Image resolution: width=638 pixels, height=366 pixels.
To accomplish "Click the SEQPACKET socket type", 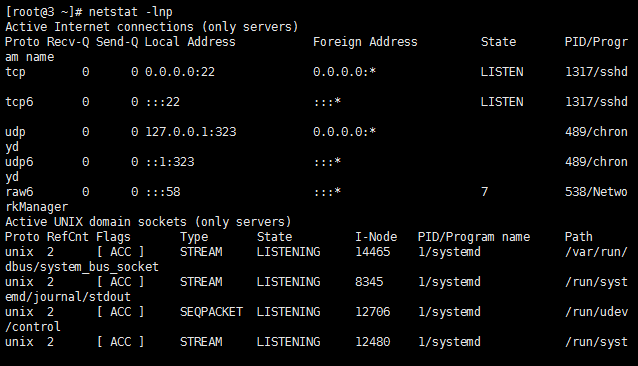I will pos(211,312).
